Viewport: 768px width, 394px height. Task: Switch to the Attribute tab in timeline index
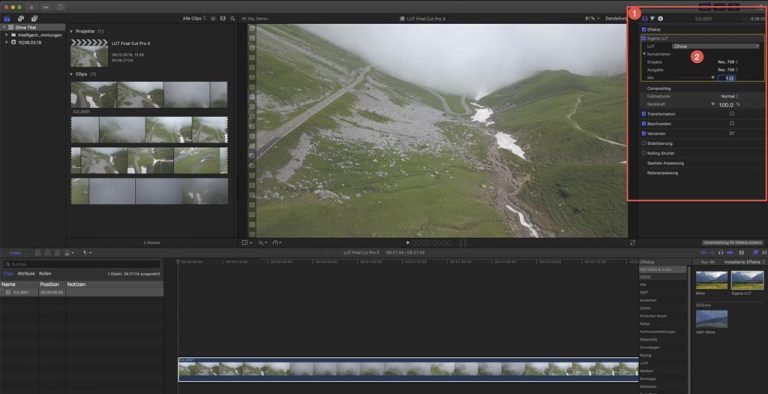click(x=26, y=273)
